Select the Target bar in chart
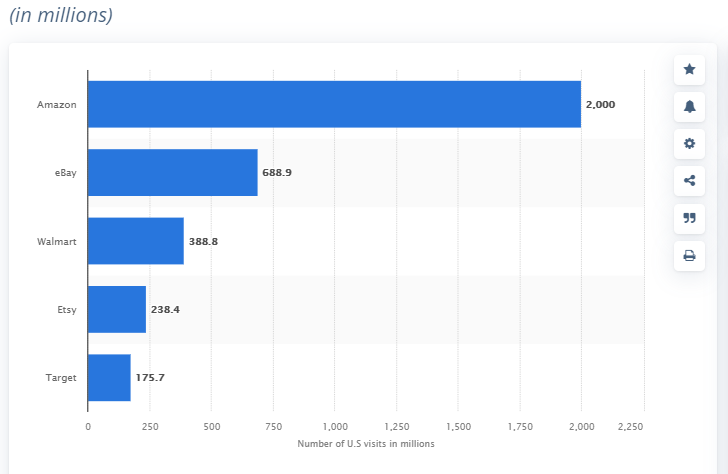Viewport: 728px width, 474px height. (110, 377)
